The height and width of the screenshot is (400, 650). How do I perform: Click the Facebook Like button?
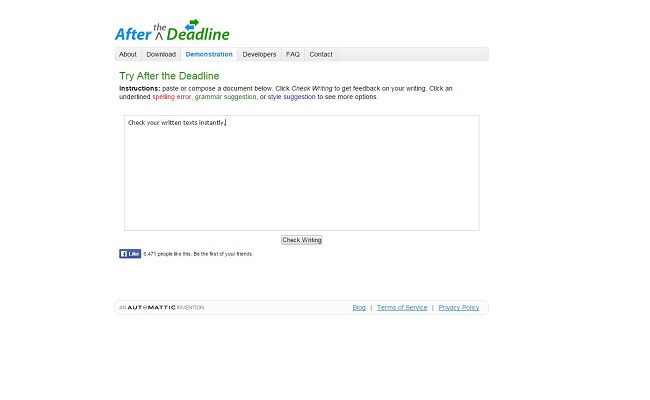click(130, 254)
